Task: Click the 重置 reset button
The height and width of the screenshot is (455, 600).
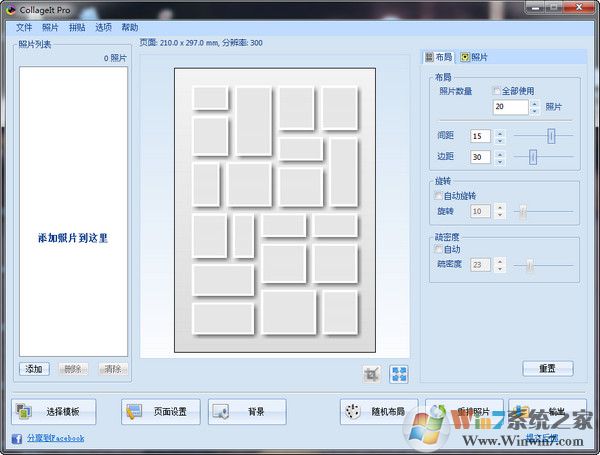Action: click(x=548, y=369)
